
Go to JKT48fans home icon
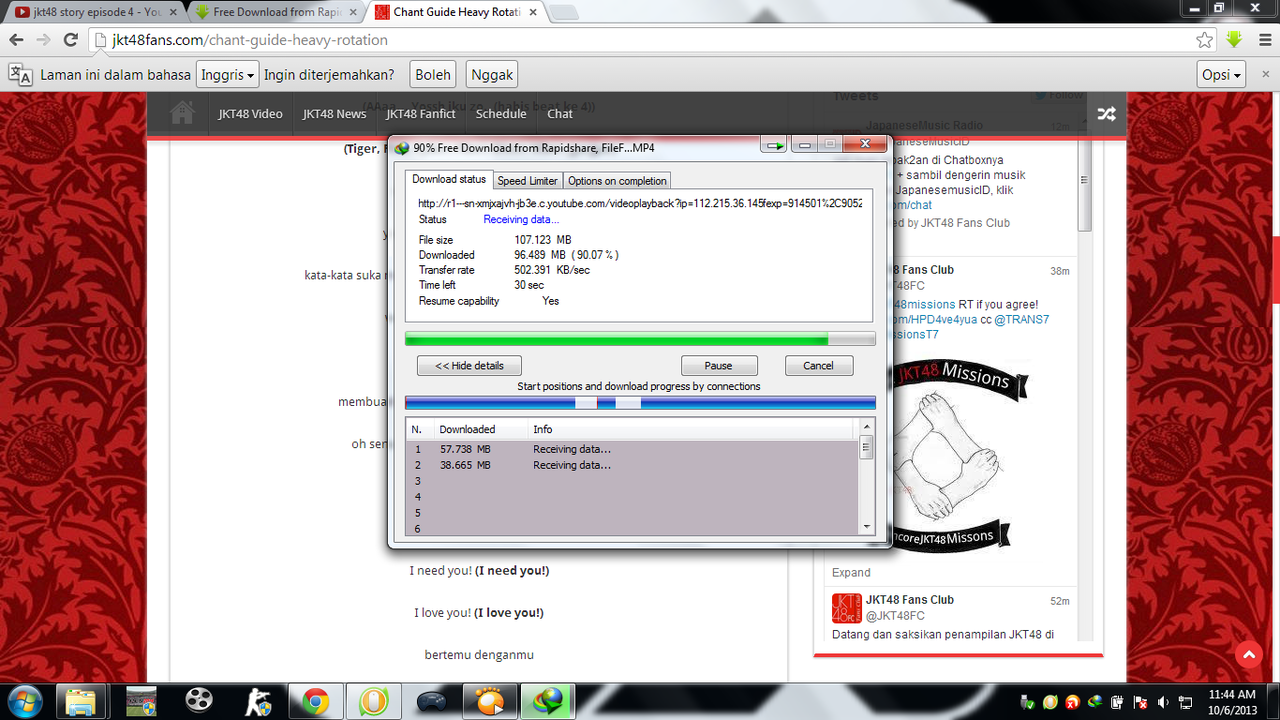182,113
